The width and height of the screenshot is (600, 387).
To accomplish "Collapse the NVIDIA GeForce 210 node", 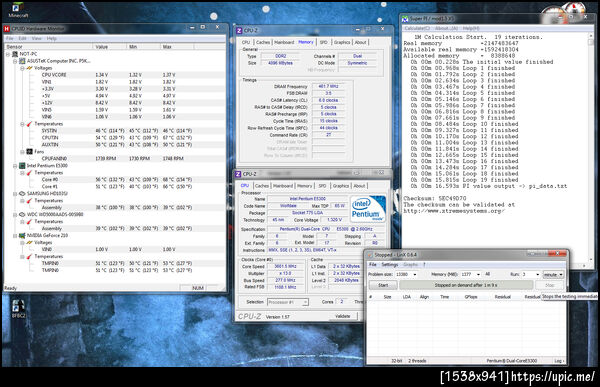I will click(15, 235).
